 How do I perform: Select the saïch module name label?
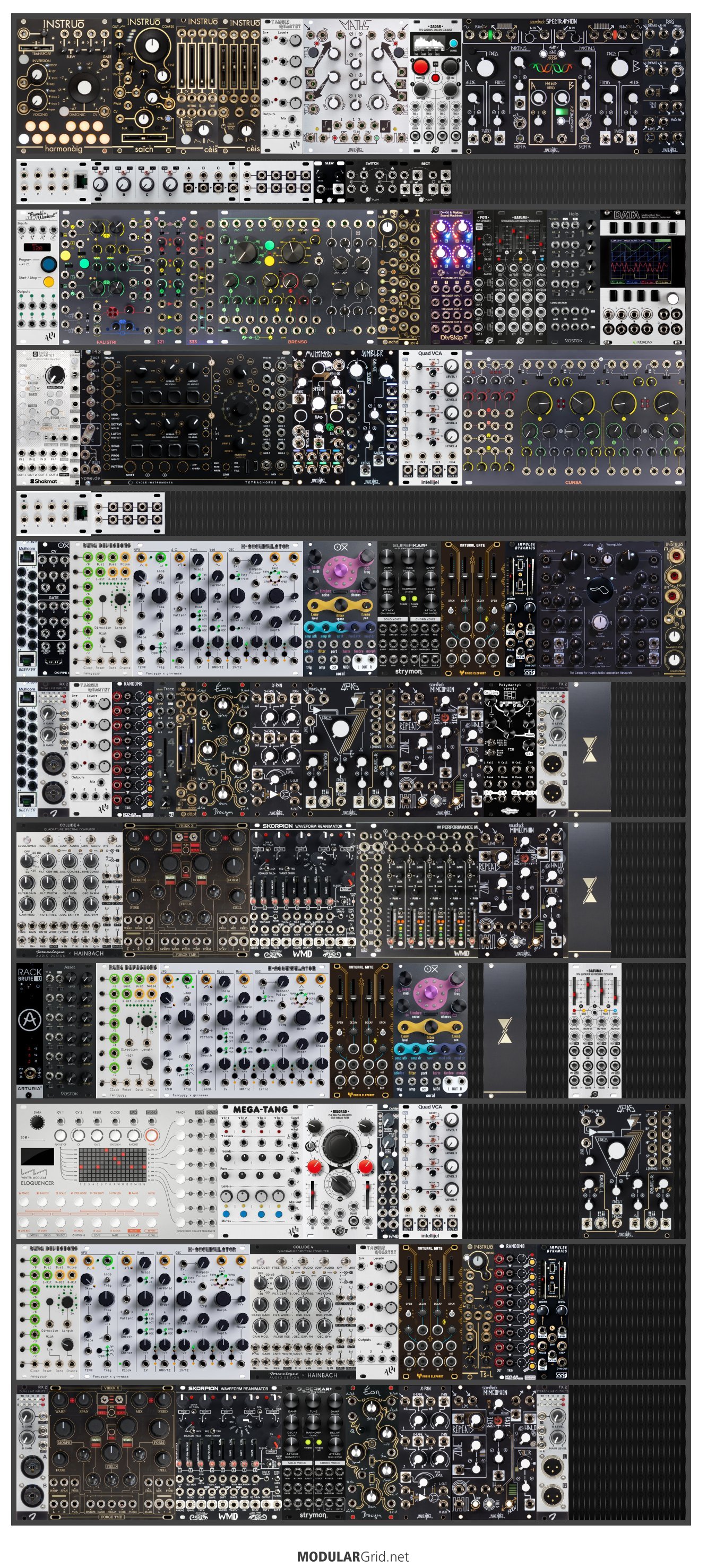pos(144,149)
